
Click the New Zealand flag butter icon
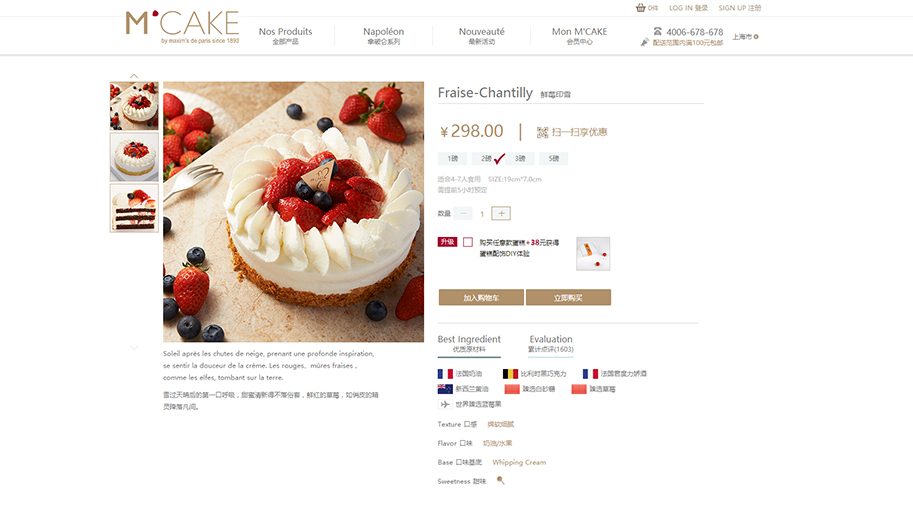point(445,389)
